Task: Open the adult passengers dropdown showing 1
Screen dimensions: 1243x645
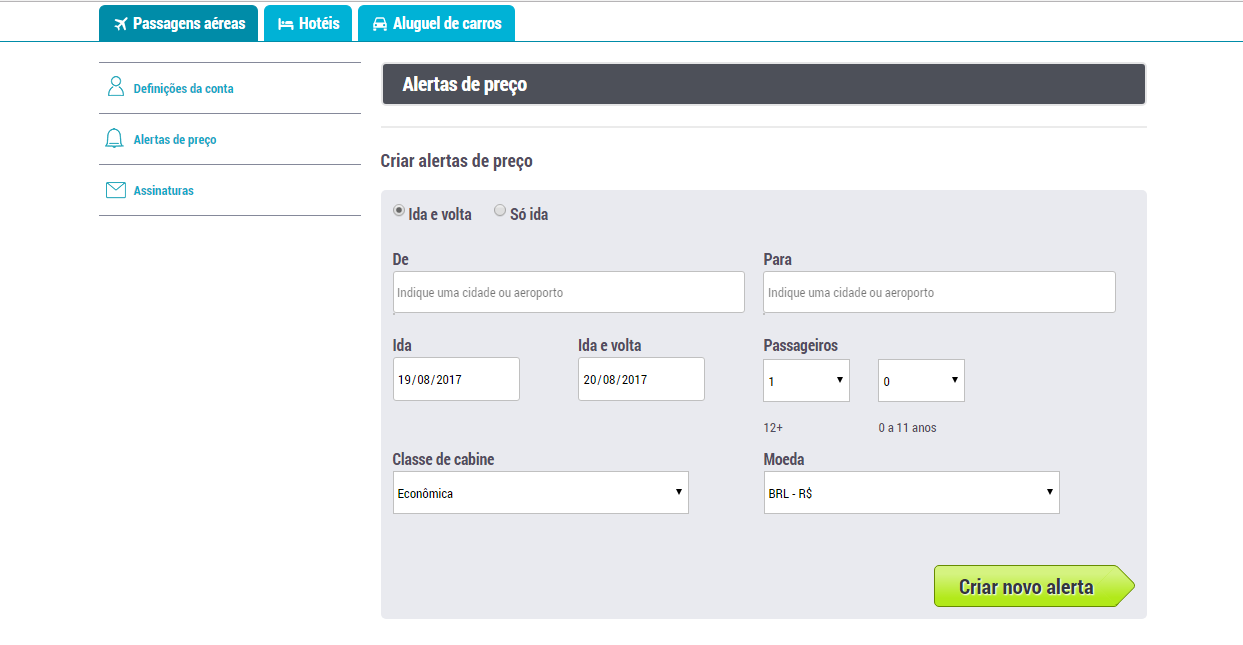Action: click(806, 380)
